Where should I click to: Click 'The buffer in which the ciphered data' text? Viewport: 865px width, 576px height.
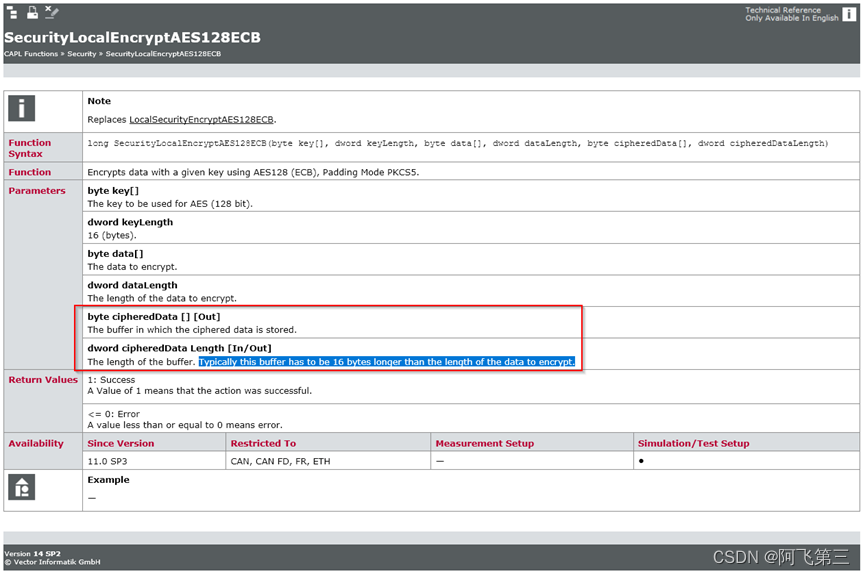tap(192, 329)
